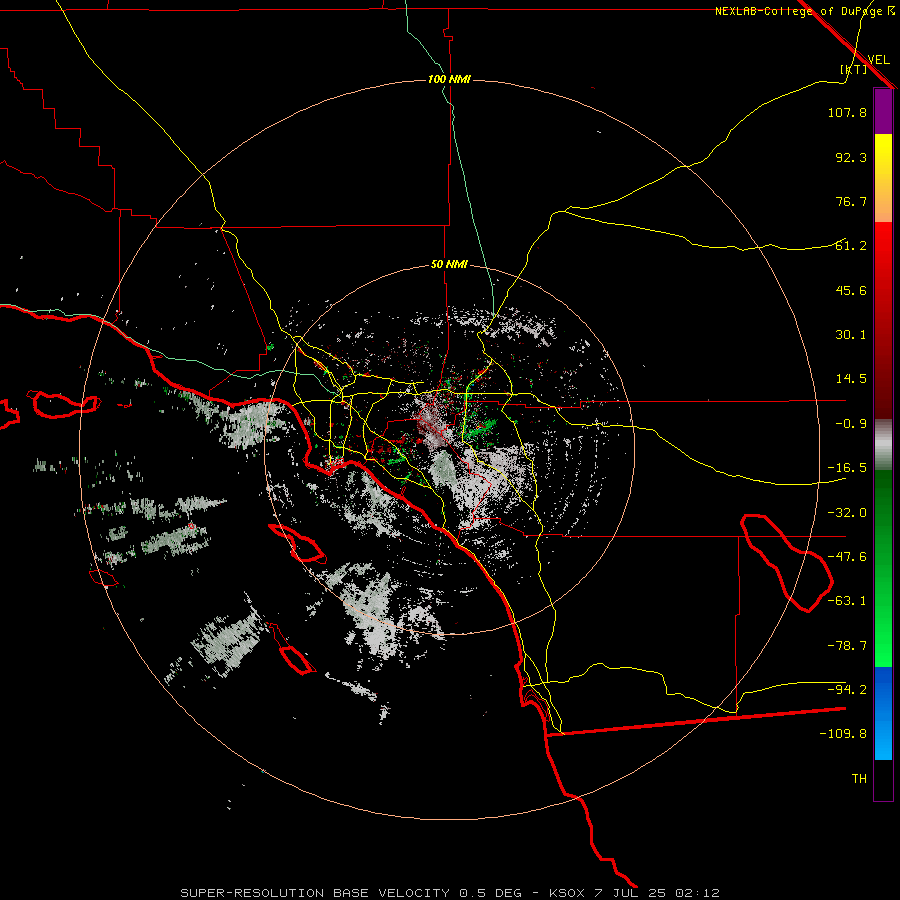Click the NEXLAB-College of DuPage header text
Viewport: 900px width, 900px height.
(804, 11)
